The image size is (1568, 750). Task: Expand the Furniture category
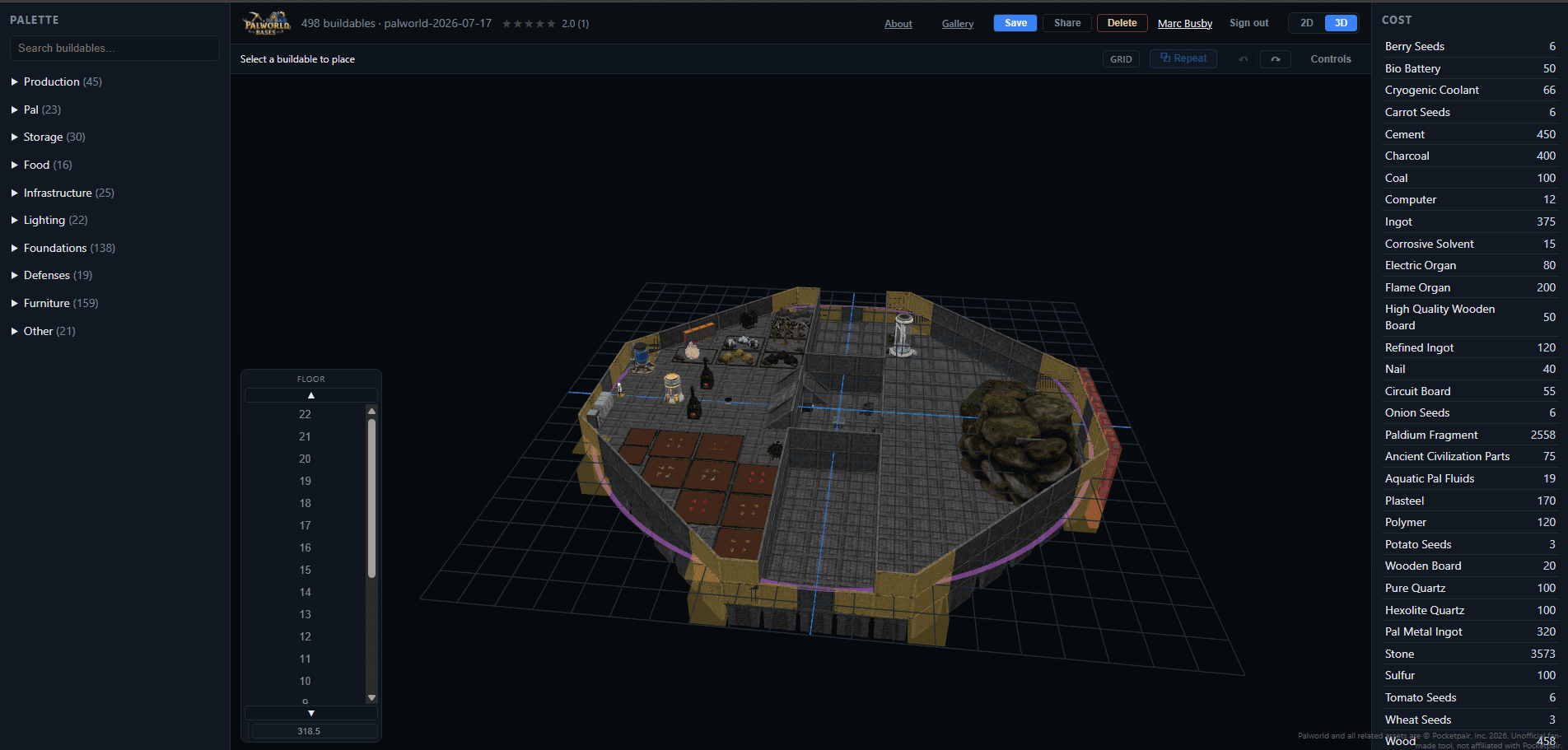[x=55, y=303]
